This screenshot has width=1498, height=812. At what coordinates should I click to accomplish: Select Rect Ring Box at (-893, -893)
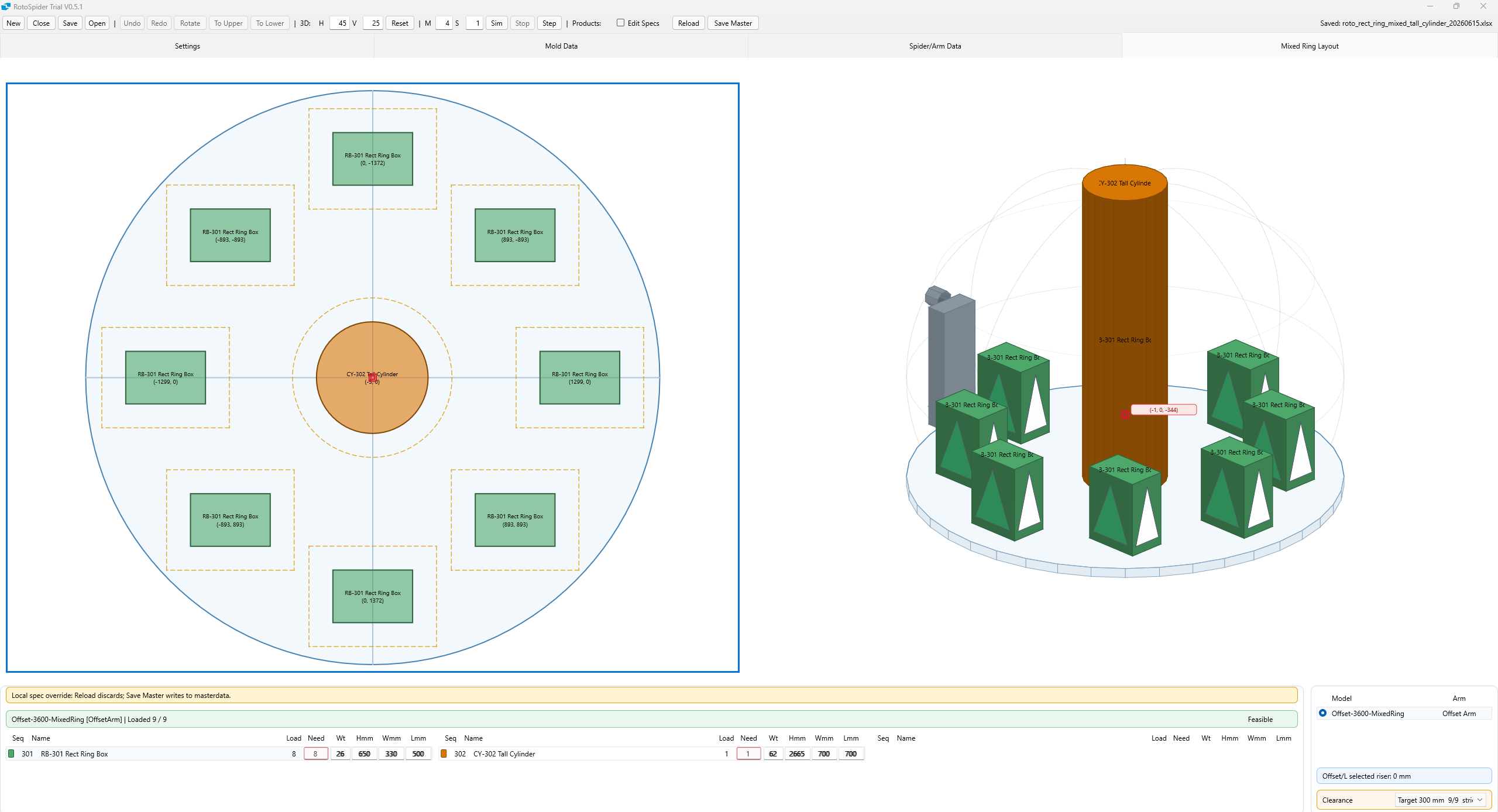(x=231, y=235)
